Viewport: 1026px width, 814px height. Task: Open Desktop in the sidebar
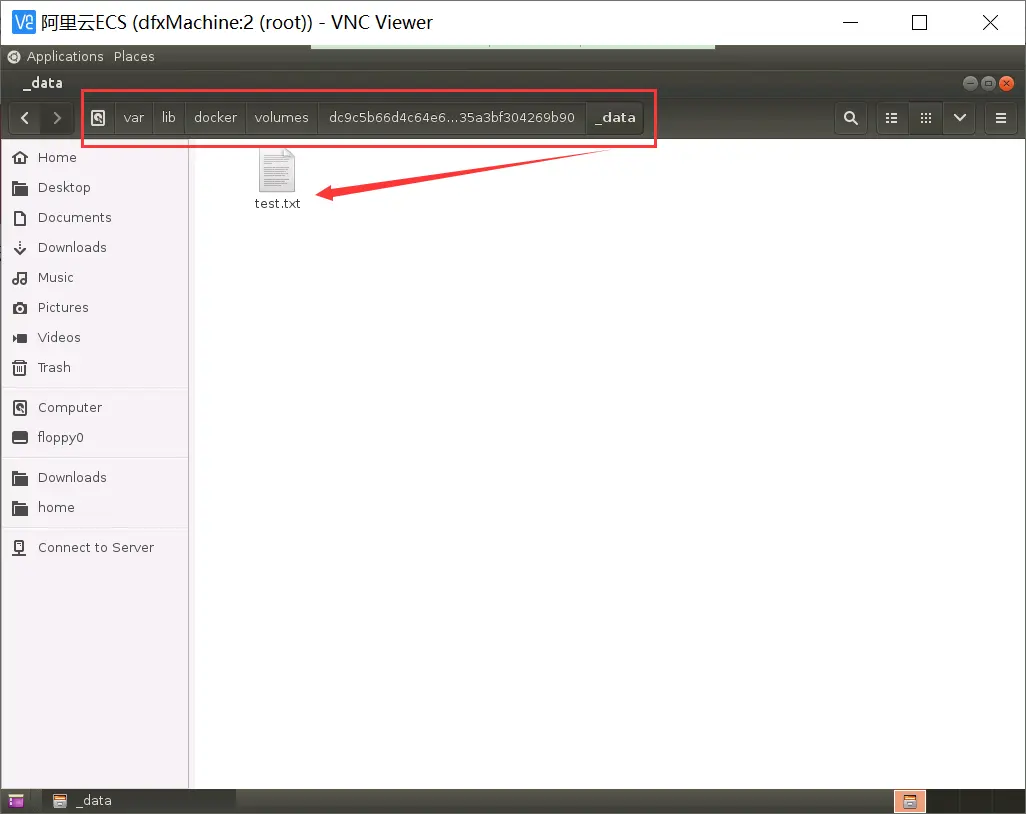(95, 188)
